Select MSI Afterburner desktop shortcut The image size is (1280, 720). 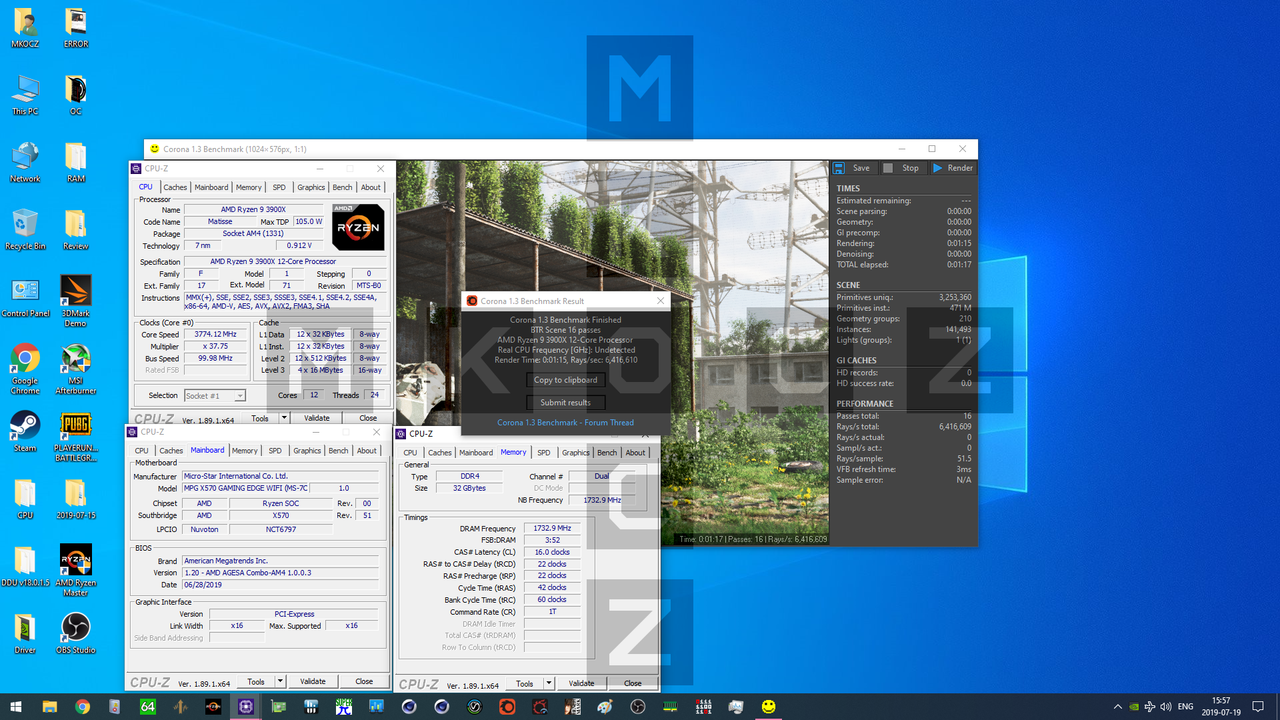[76, 370]
